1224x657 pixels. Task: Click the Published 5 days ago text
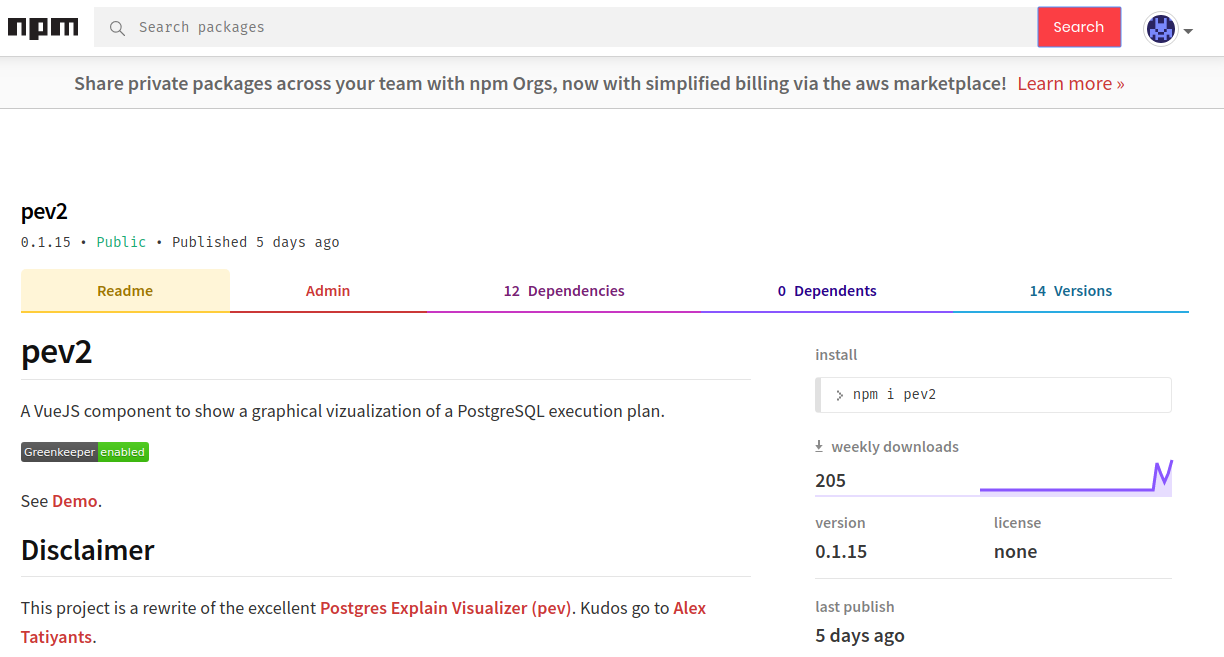click(255, 242)
